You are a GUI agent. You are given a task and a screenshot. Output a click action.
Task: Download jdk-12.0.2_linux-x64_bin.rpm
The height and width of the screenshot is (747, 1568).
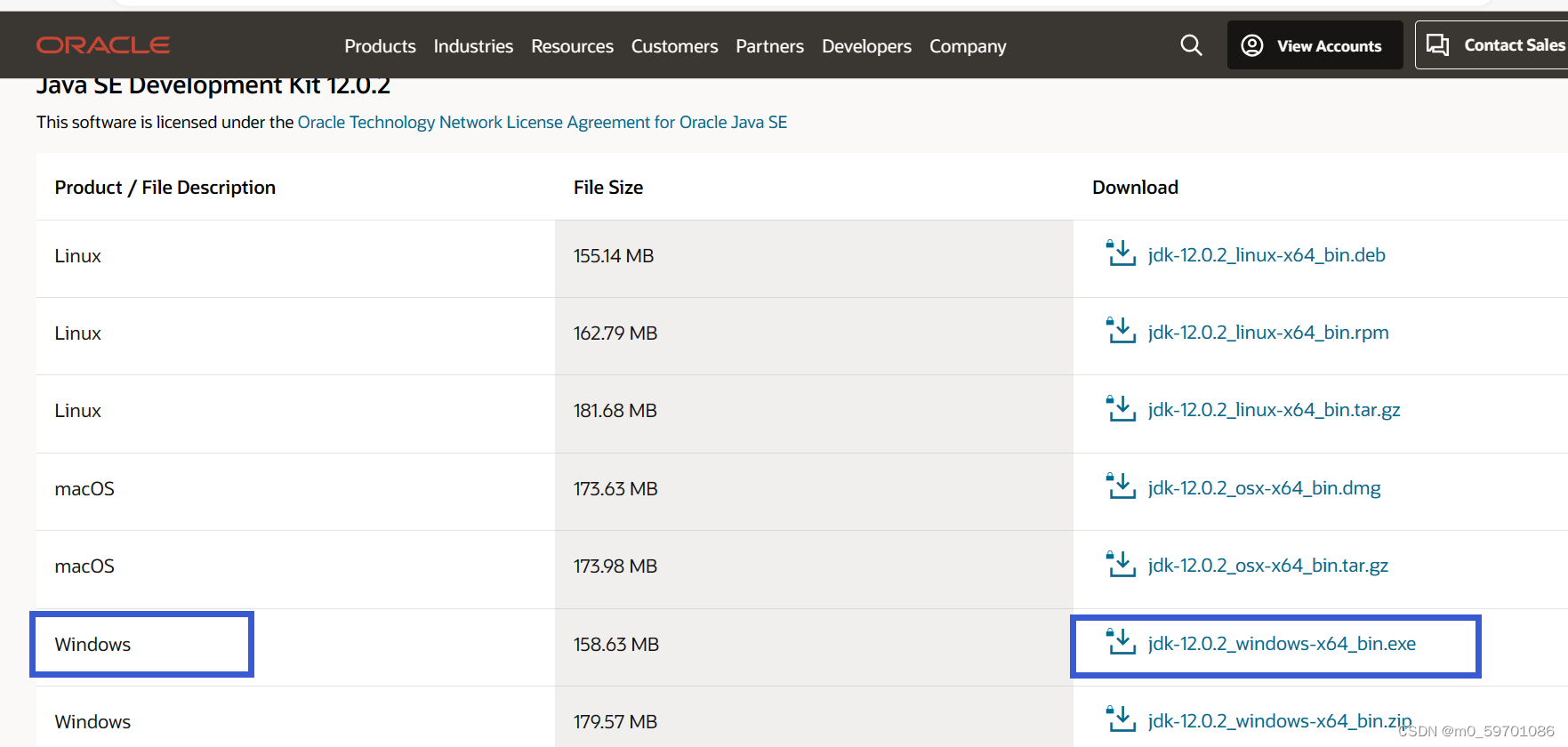pos(1268,333)
